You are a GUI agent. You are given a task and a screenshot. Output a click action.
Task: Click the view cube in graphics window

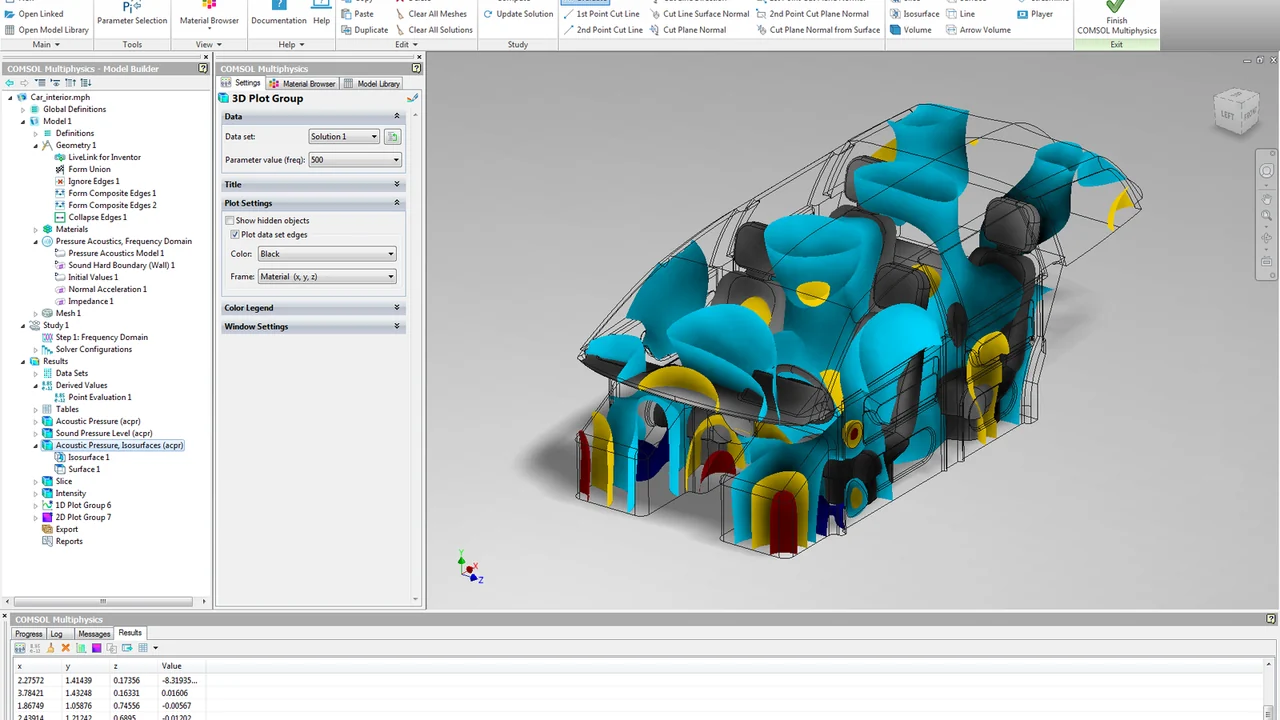click(1237, 110)
